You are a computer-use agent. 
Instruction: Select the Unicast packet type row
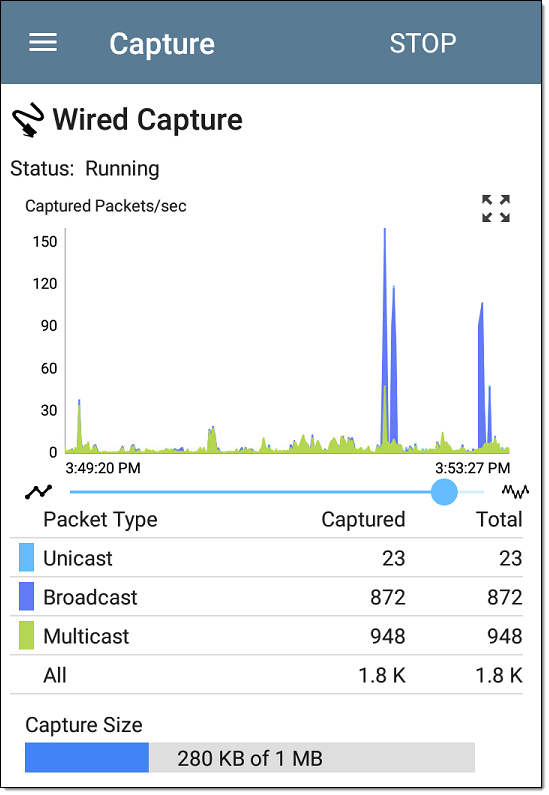[267, 558]
